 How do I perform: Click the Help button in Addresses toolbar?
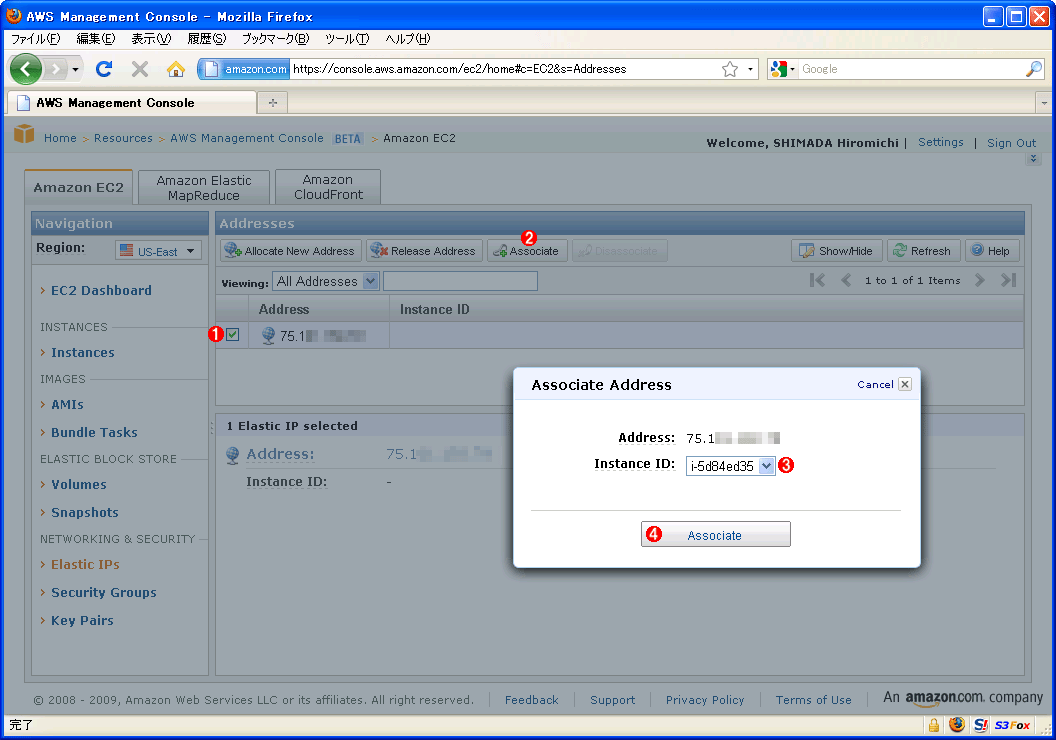pyautogui.click(x=991, y=251)
